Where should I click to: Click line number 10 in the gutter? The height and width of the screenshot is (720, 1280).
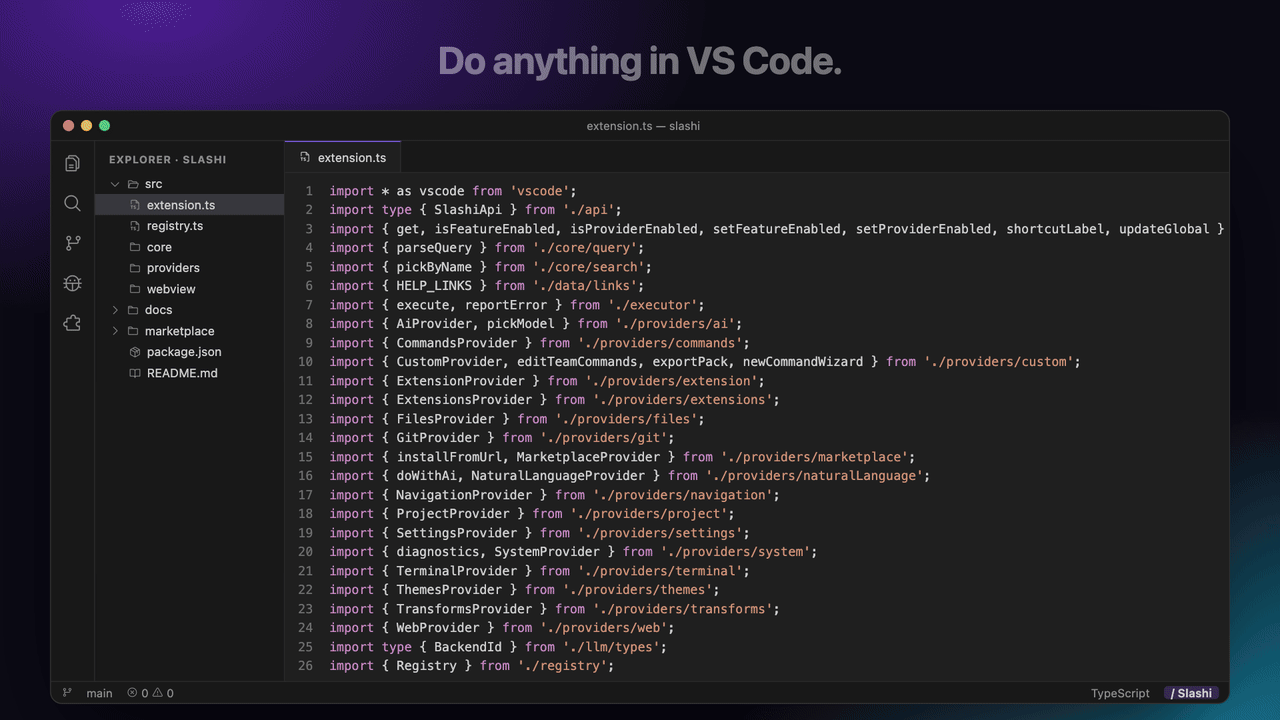[305, 362]
